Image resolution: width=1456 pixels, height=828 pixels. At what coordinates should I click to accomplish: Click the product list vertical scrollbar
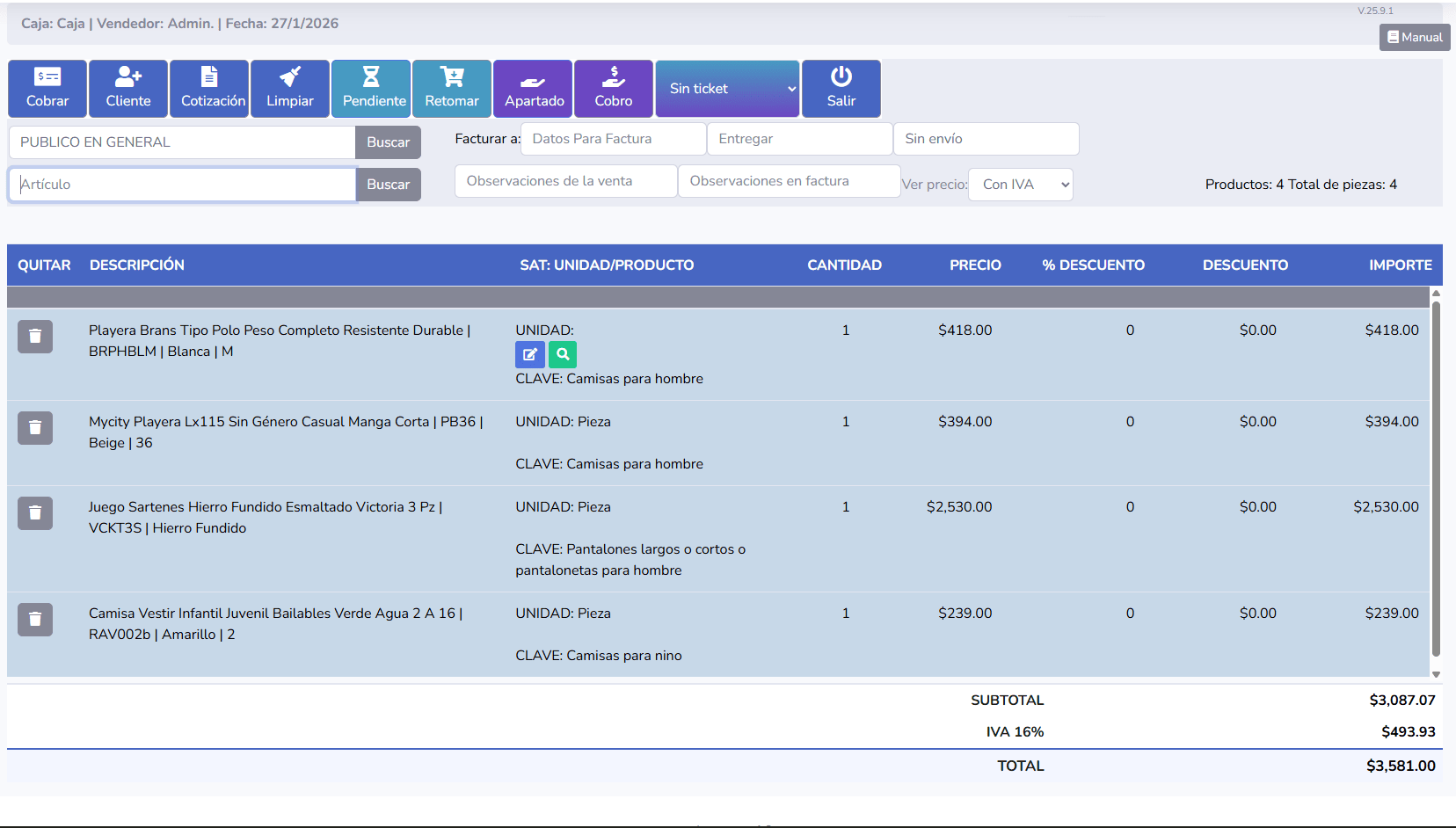tap(1436, 479)
